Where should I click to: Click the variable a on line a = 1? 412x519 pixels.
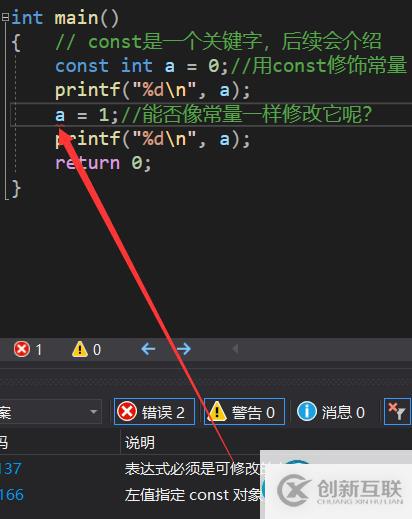click(x=60, y=115)
